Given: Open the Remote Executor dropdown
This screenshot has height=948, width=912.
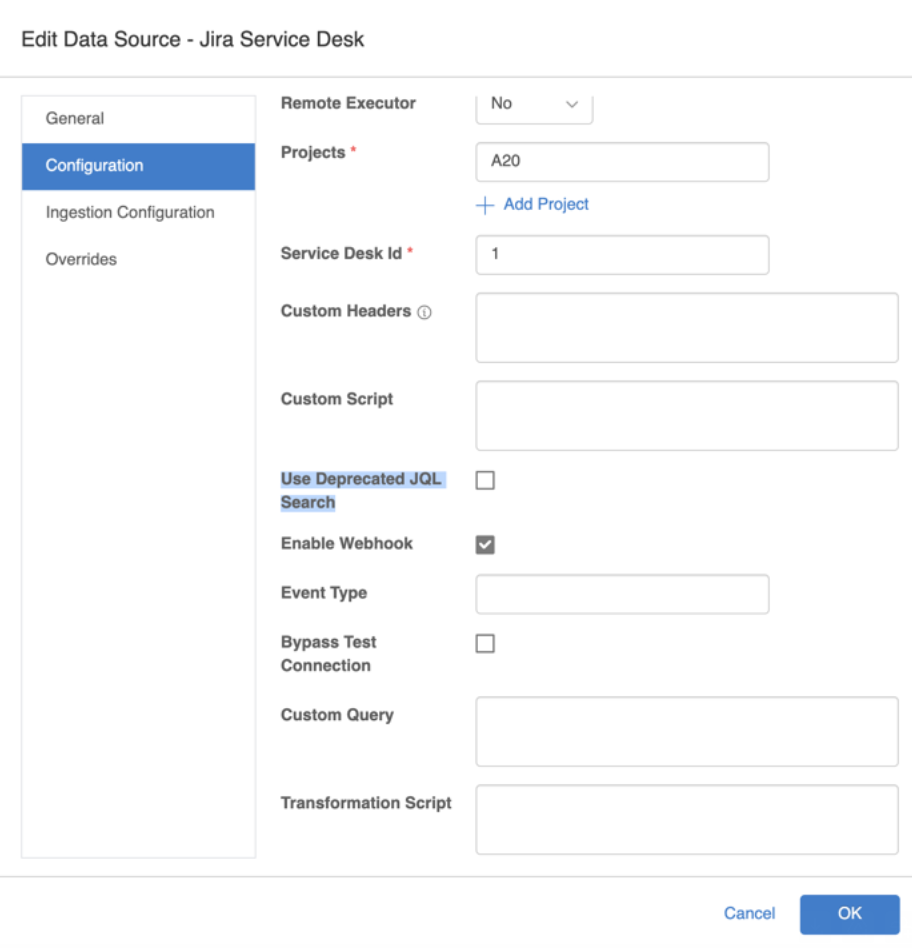Looking at the screenshot, I should (x=534, y=105).
